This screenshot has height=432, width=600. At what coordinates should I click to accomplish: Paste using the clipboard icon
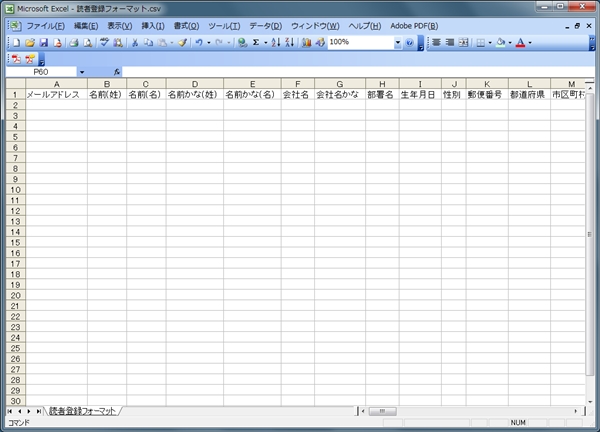(x=163, y=42)
